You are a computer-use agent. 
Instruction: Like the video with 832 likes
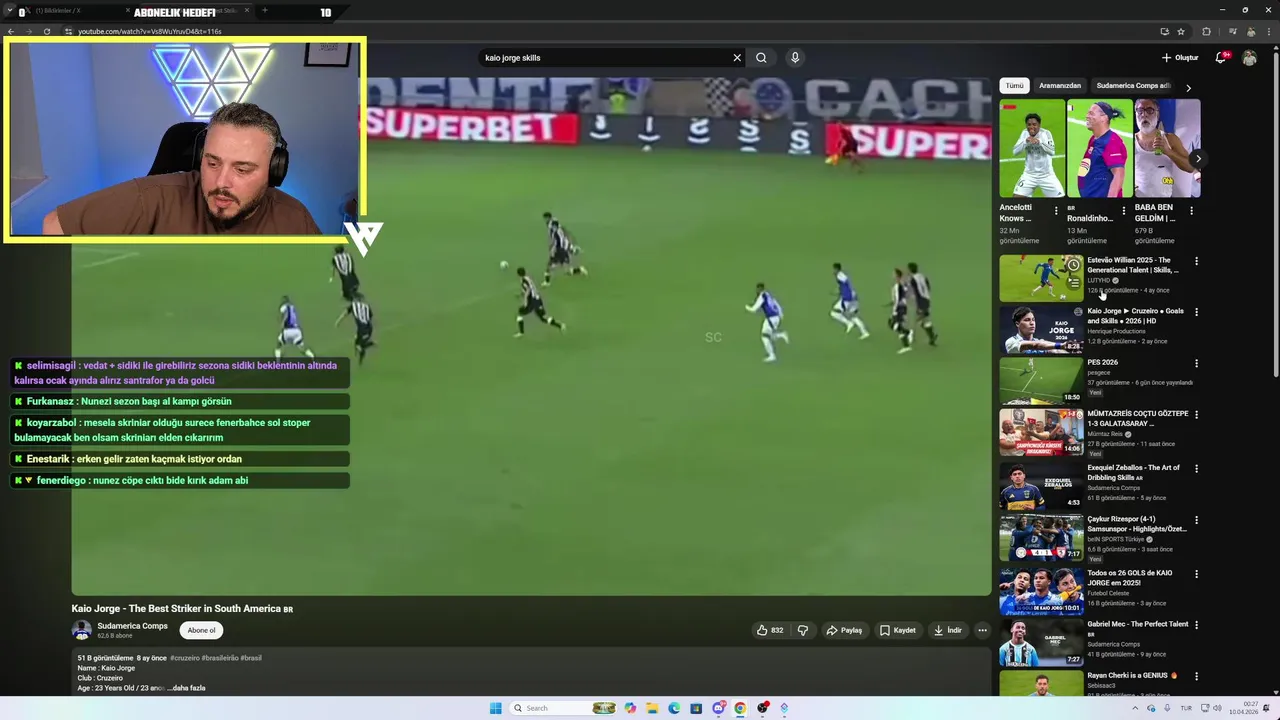[x=770, y=630]
